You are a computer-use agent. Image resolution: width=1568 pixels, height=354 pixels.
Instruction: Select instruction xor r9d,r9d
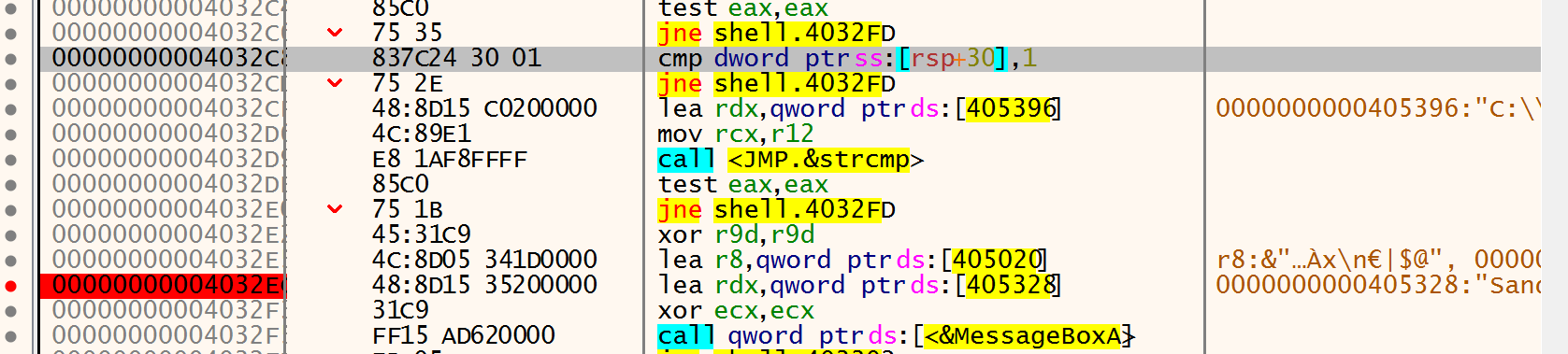pyautogui.click(x=736, y=234)
